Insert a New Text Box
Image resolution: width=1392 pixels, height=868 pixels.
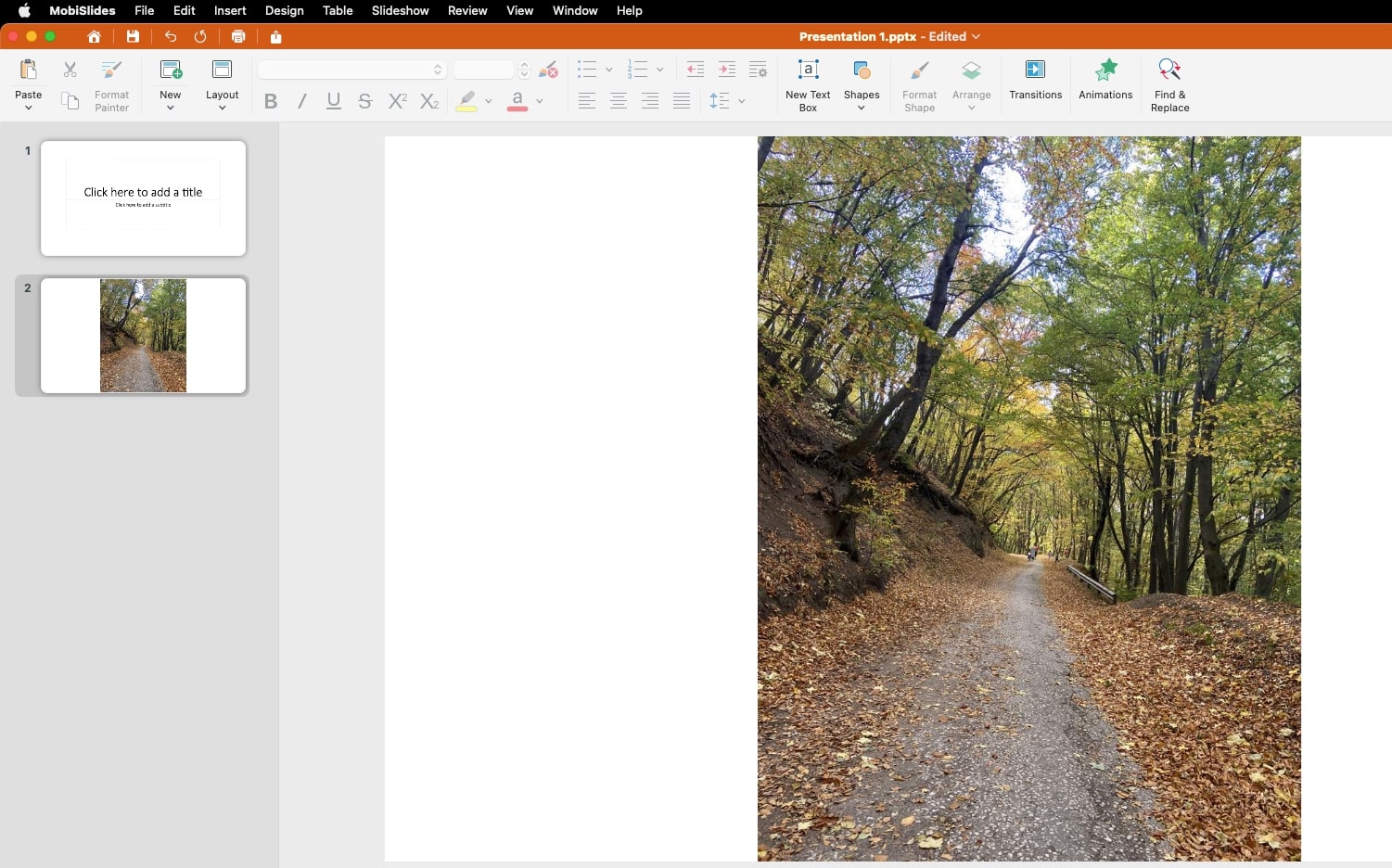[807, 83]
